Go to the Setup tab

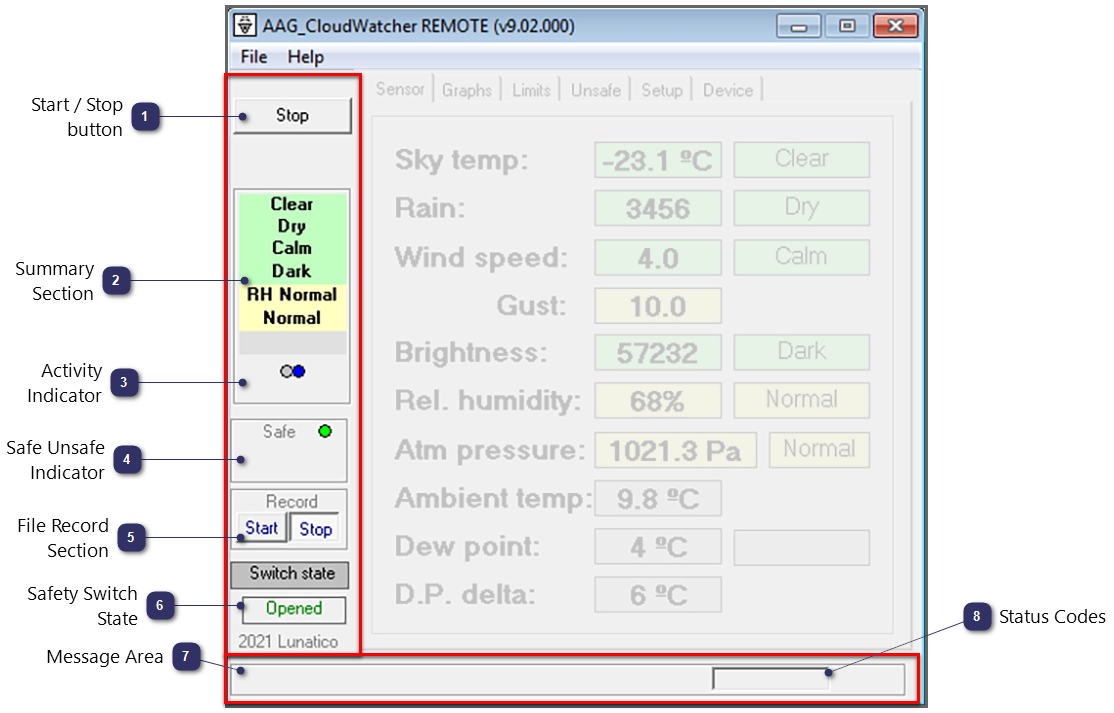661,90
